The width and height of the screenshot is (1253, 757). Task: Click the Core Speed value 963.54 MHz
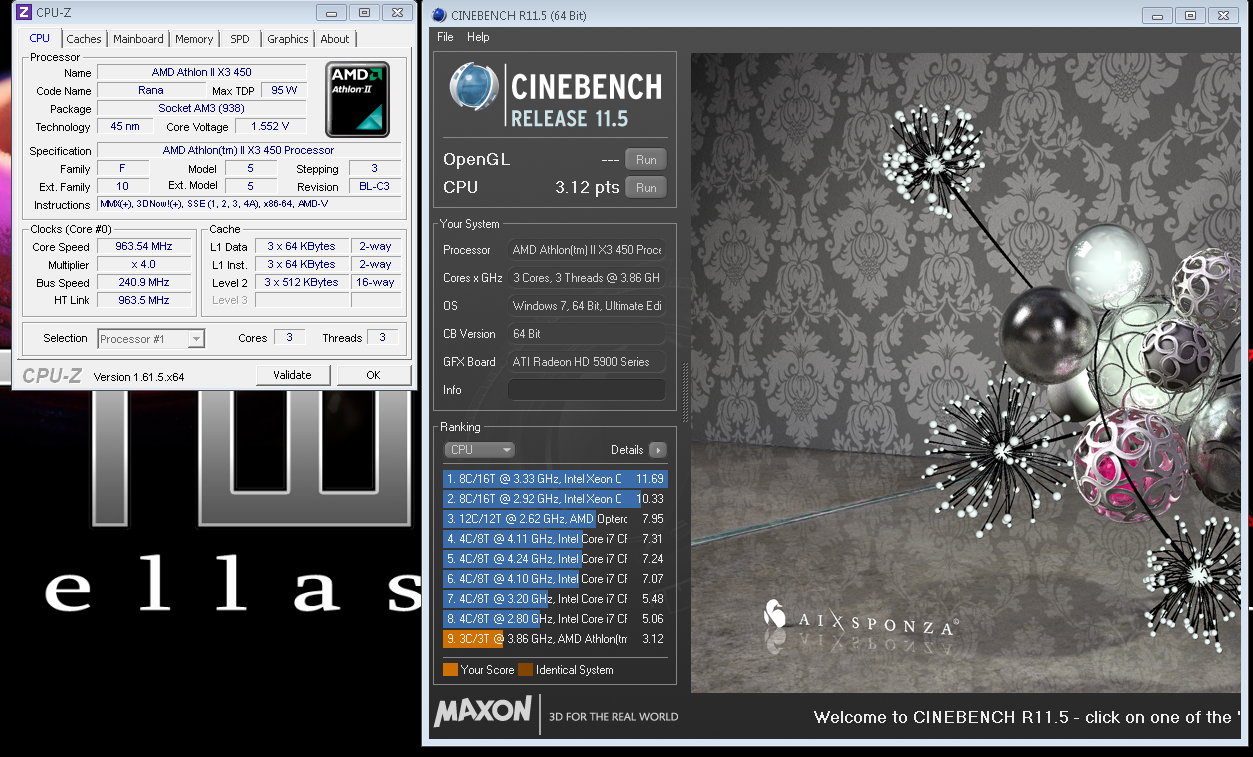click(145, 247)
